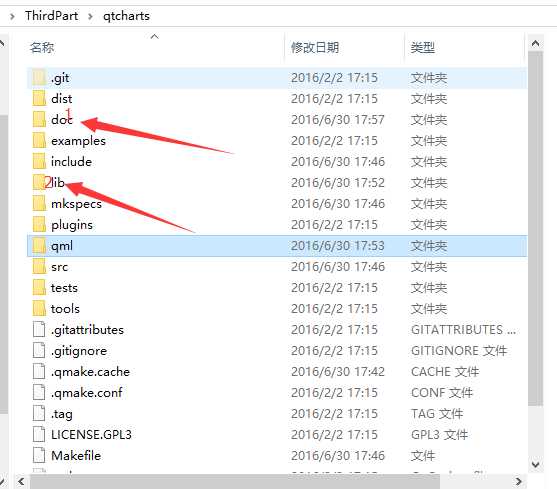Click the 文件夹 type of tools row
Image resolution: width=557 pixels, height=489 pixels.
(x=429, y=309)
